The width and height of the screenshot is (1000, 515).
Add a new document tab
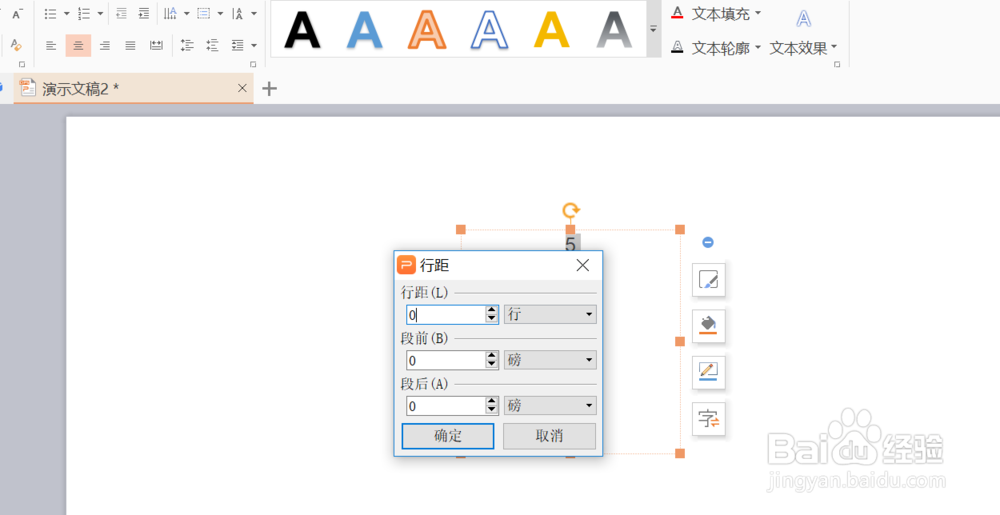270,89
